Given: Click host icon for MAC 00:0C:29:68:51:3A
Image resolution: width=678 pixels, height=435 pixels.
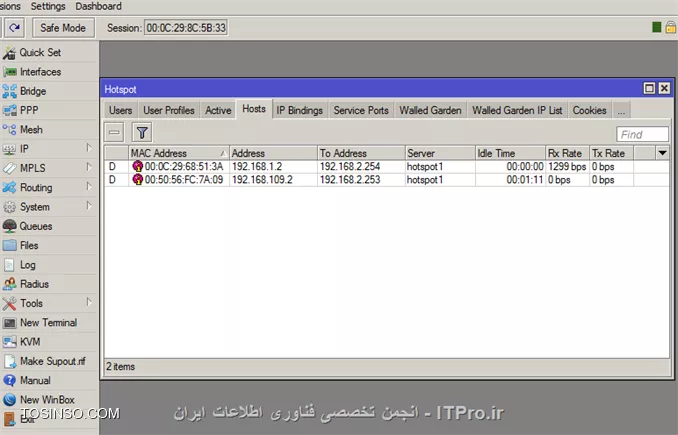Looking at the screenshot, I should tap(138, 166).
